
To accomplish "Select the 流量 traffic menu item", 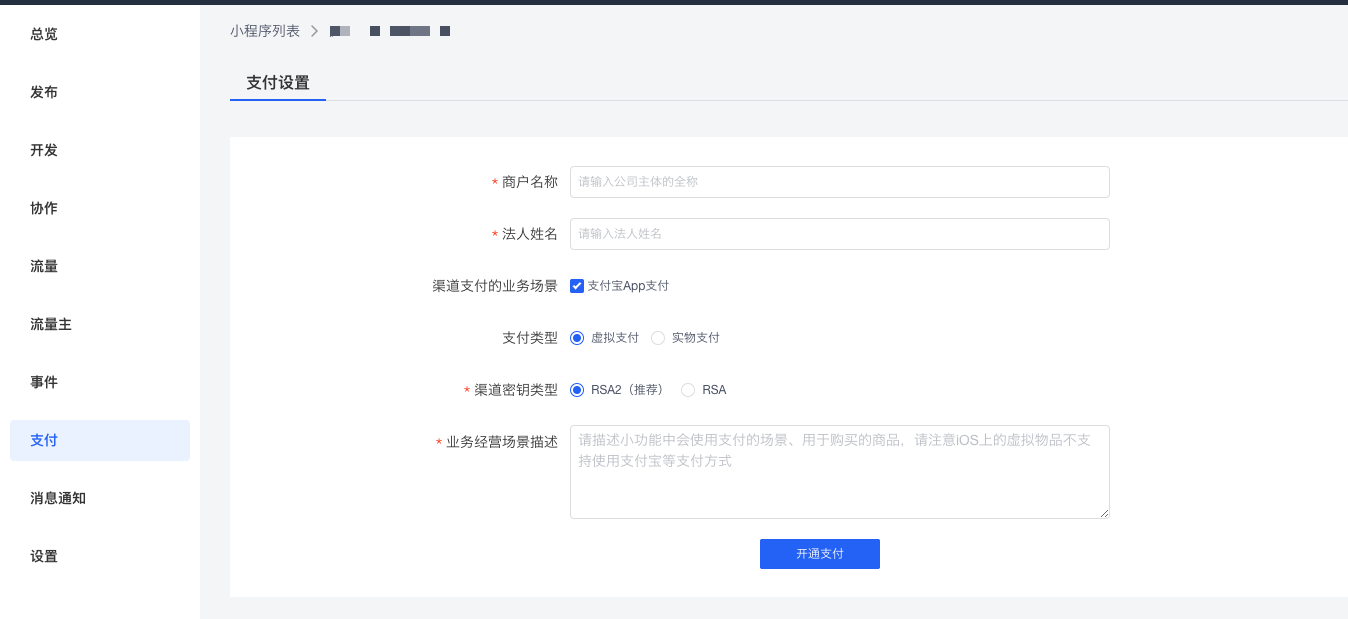I will (x=45, y=265).
